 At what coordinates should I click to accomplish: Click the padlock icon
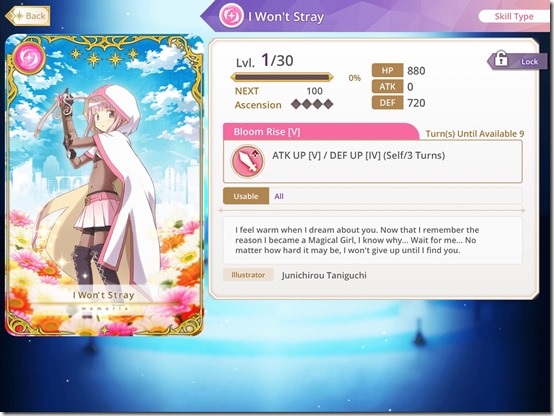pos(501,59)
